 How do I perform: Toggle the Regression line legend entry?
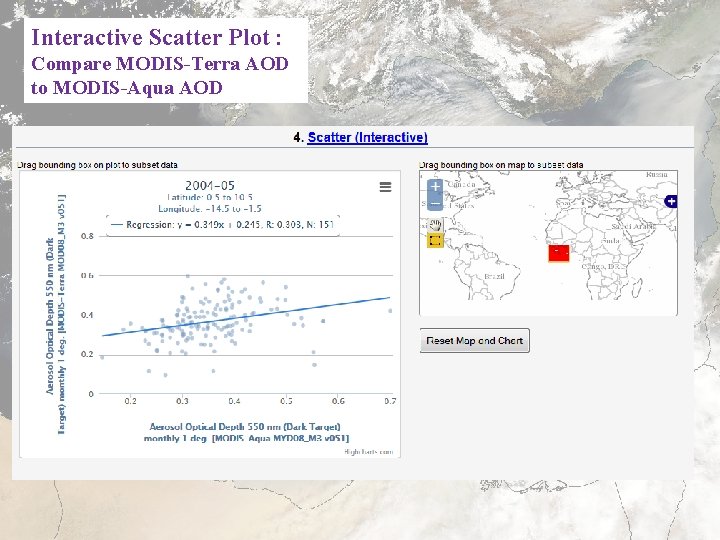[x=223, y=225]
